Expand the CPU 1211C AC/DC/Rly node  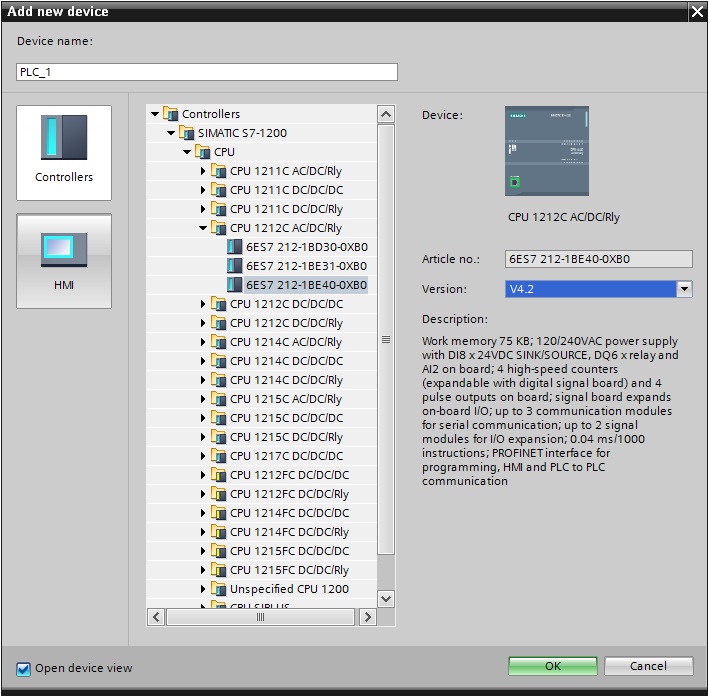click(203, 171)
